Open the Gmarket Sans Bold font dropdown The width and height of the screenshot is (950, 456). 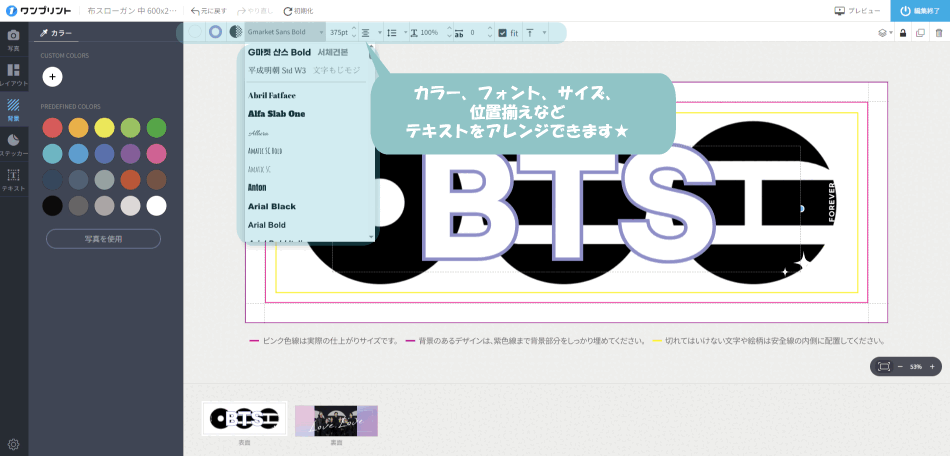[x=285, y=33]
